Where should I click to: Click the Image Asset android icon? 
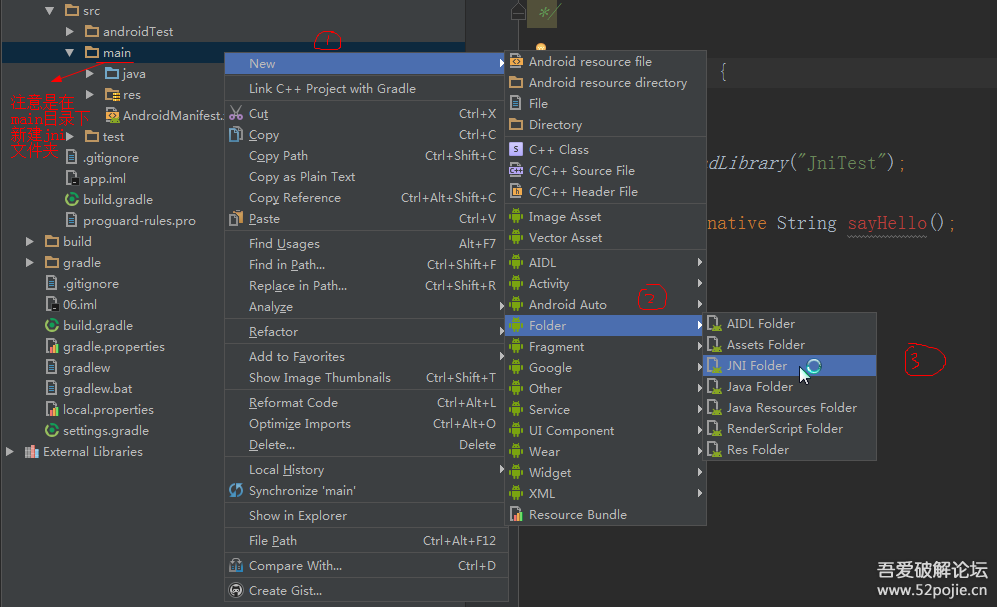516,216
